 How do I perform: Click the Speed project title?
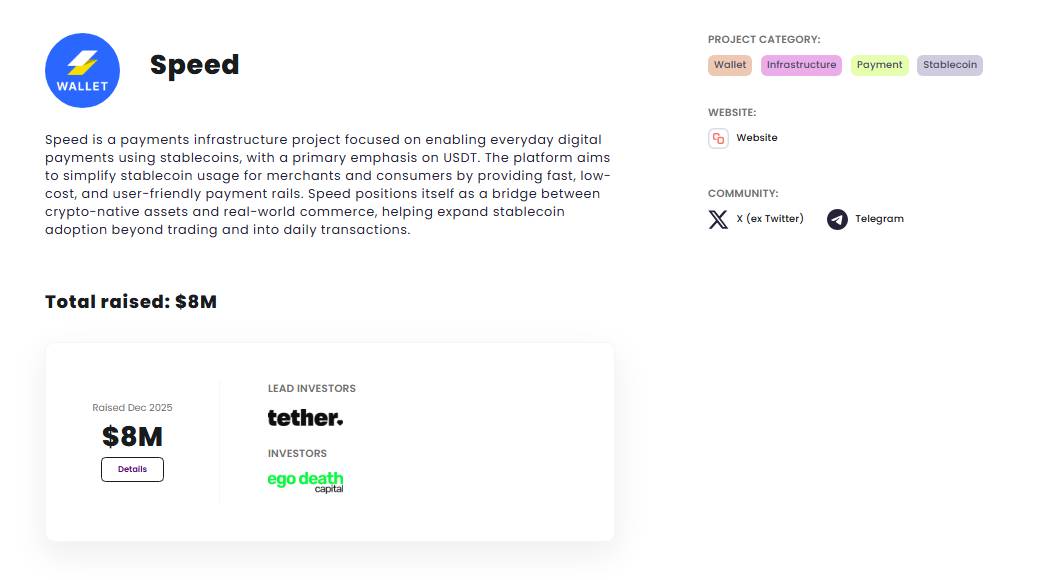(x=194, y=65)
